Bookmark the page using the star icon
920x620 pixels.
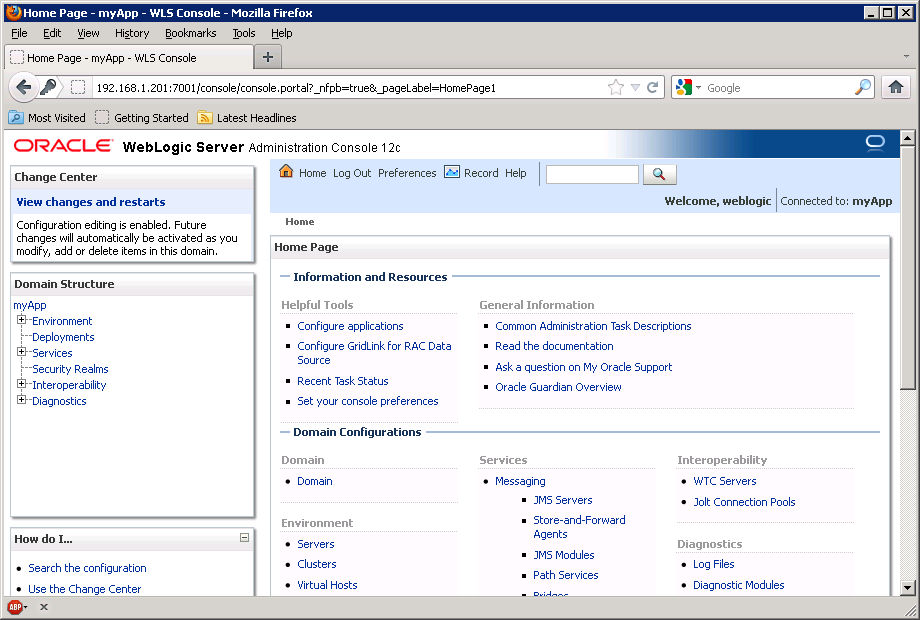[x=615, y=87]
